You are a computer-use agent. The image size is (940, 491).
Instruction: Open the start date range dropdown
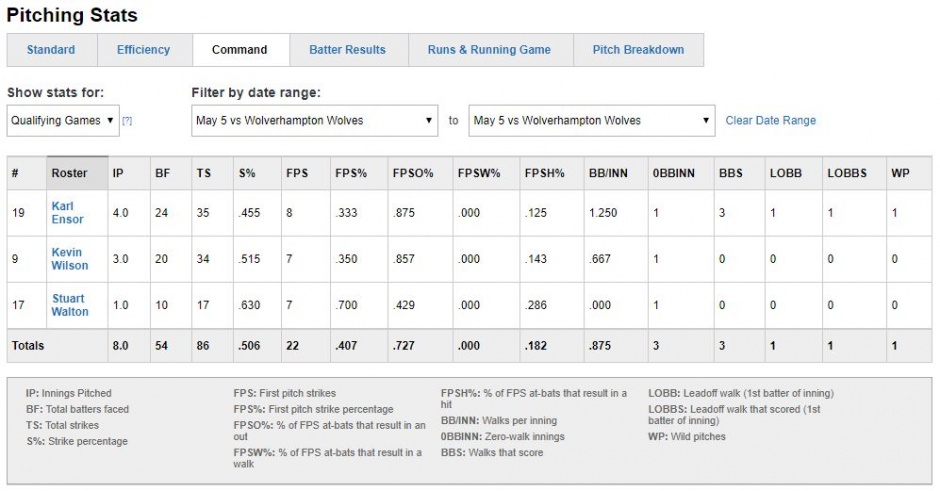[x=315, y=121]
